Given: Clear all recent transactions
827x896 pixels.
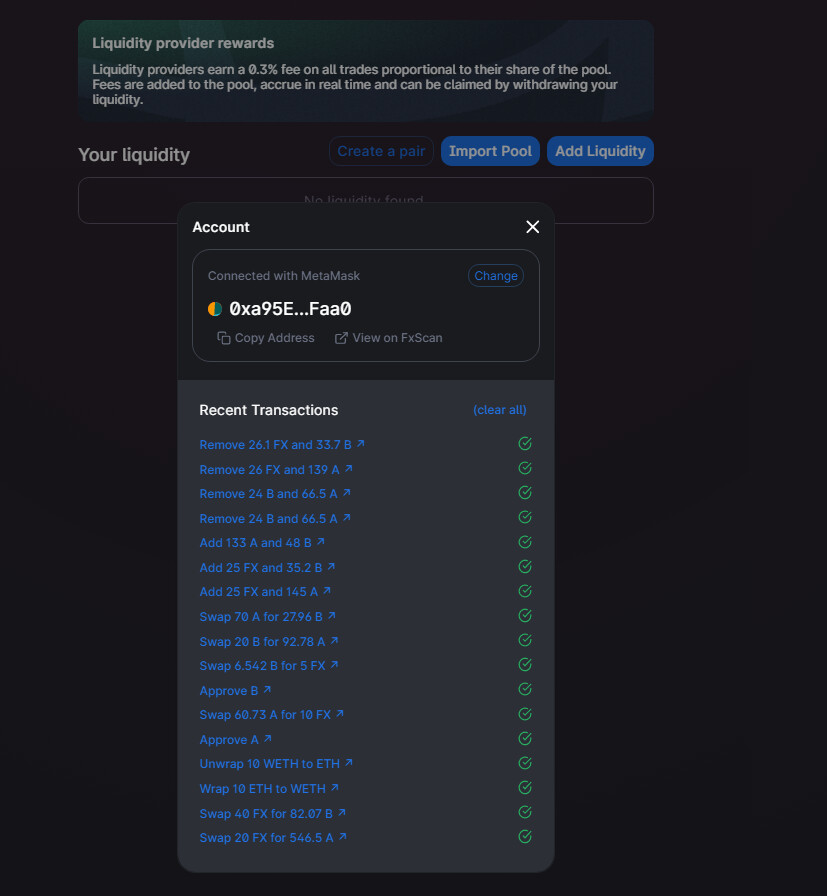Looking at the screenshot, I should tap(500, 410).
